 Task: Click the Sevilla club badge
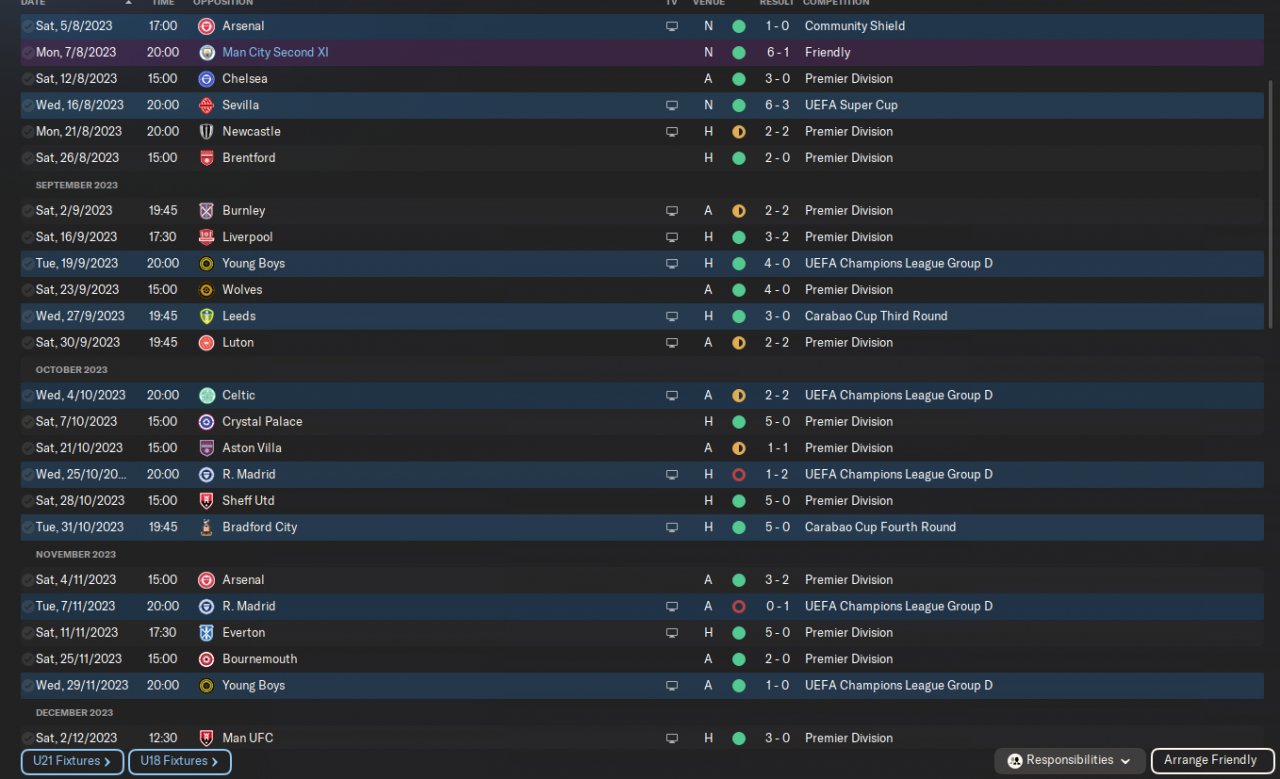click(x=206, y=105)
